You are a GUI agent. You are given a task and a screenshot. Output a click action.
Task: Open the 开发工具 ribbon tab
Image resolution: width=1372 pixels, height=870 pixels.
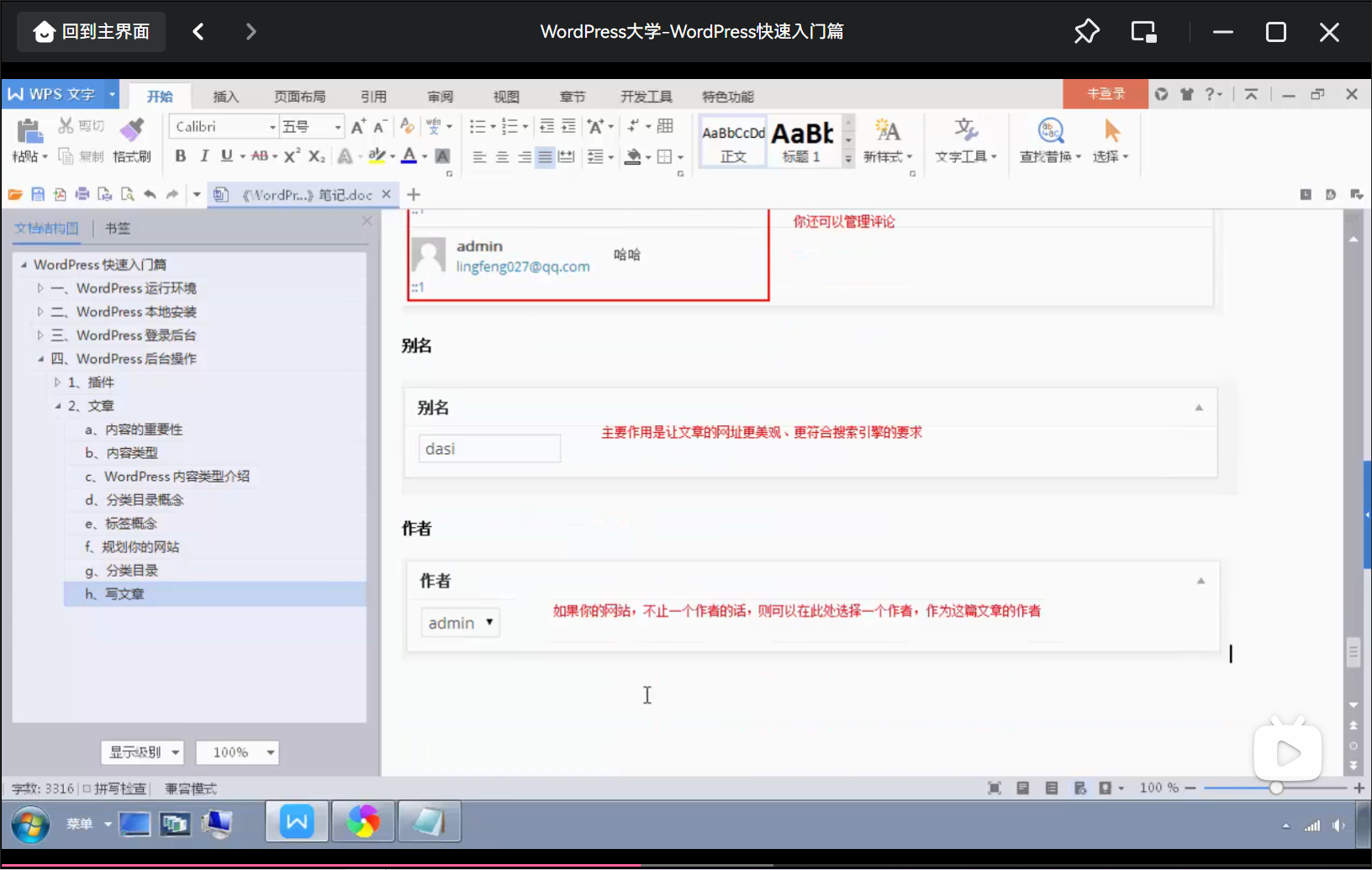(646, 96)
